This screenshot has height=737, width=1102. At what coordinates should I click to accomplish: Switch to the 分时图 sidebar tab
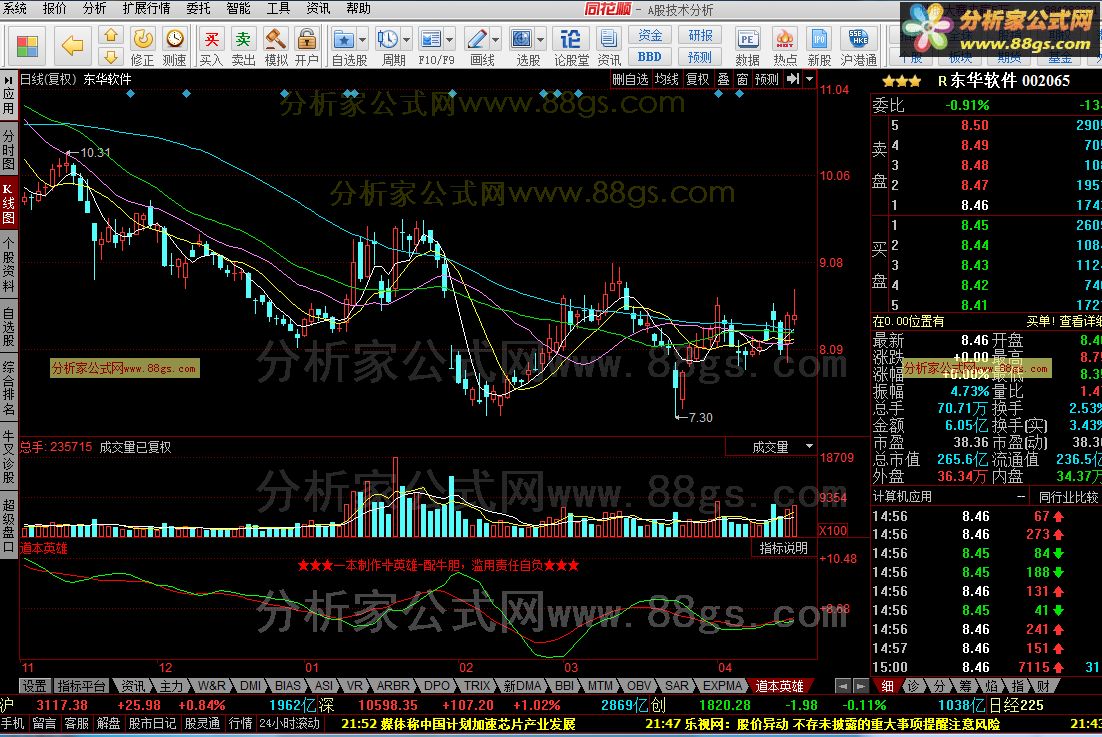tap(8, 148)
